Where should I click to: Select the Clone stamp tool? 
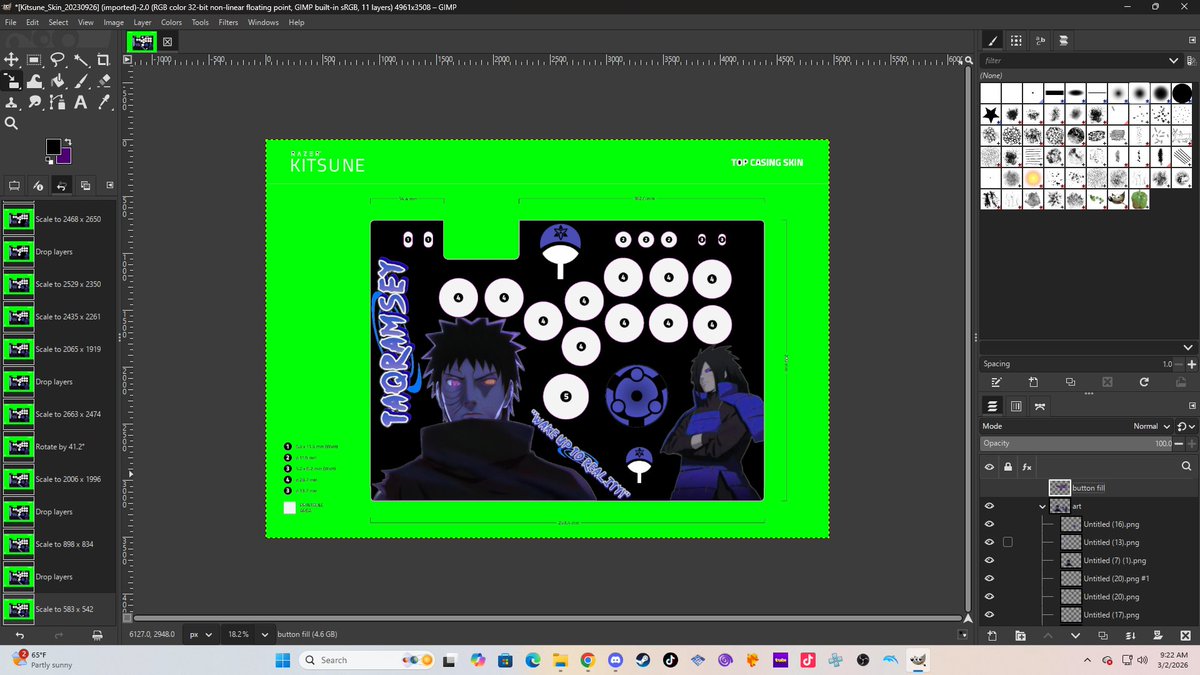(12, 102)
